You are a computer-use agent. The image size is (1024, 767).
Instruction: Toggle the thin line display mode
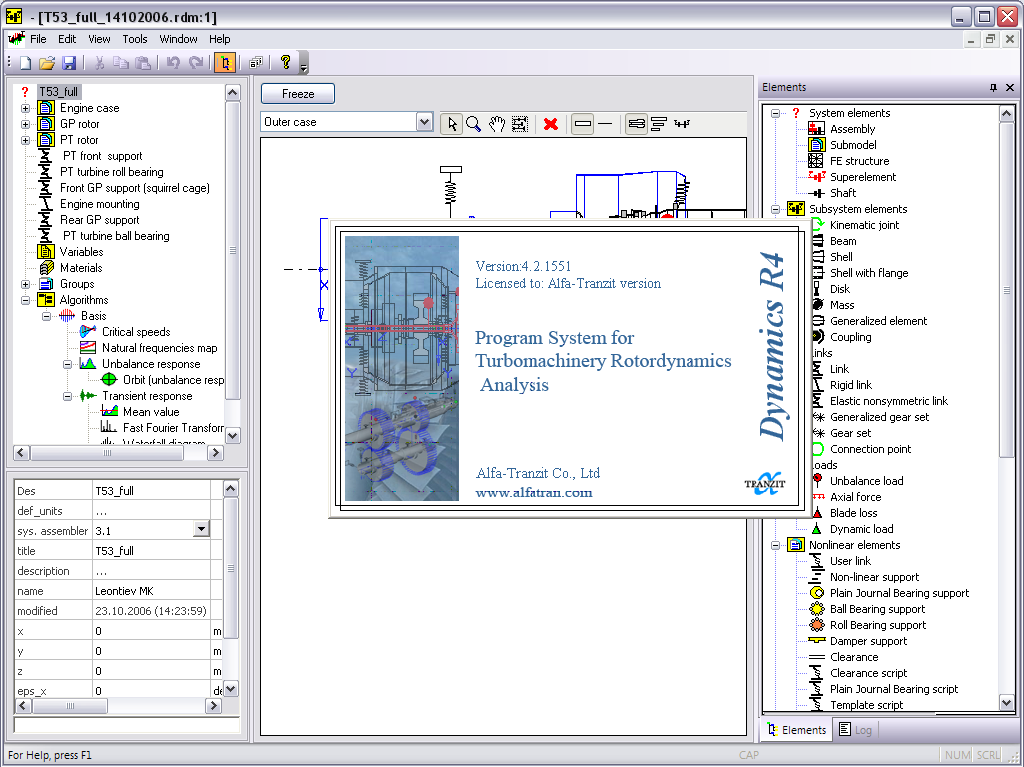[605, 123]
